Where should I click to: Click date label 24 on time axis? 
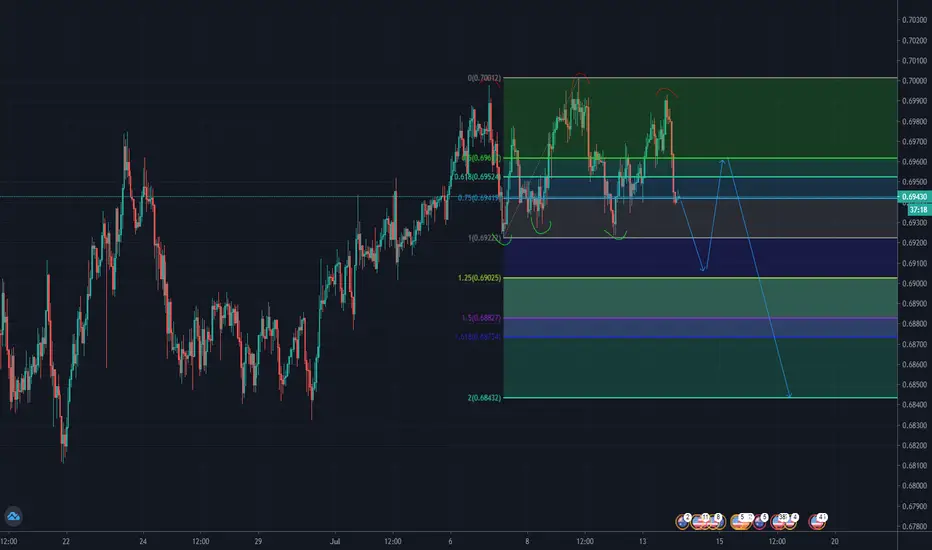(143, 541)
